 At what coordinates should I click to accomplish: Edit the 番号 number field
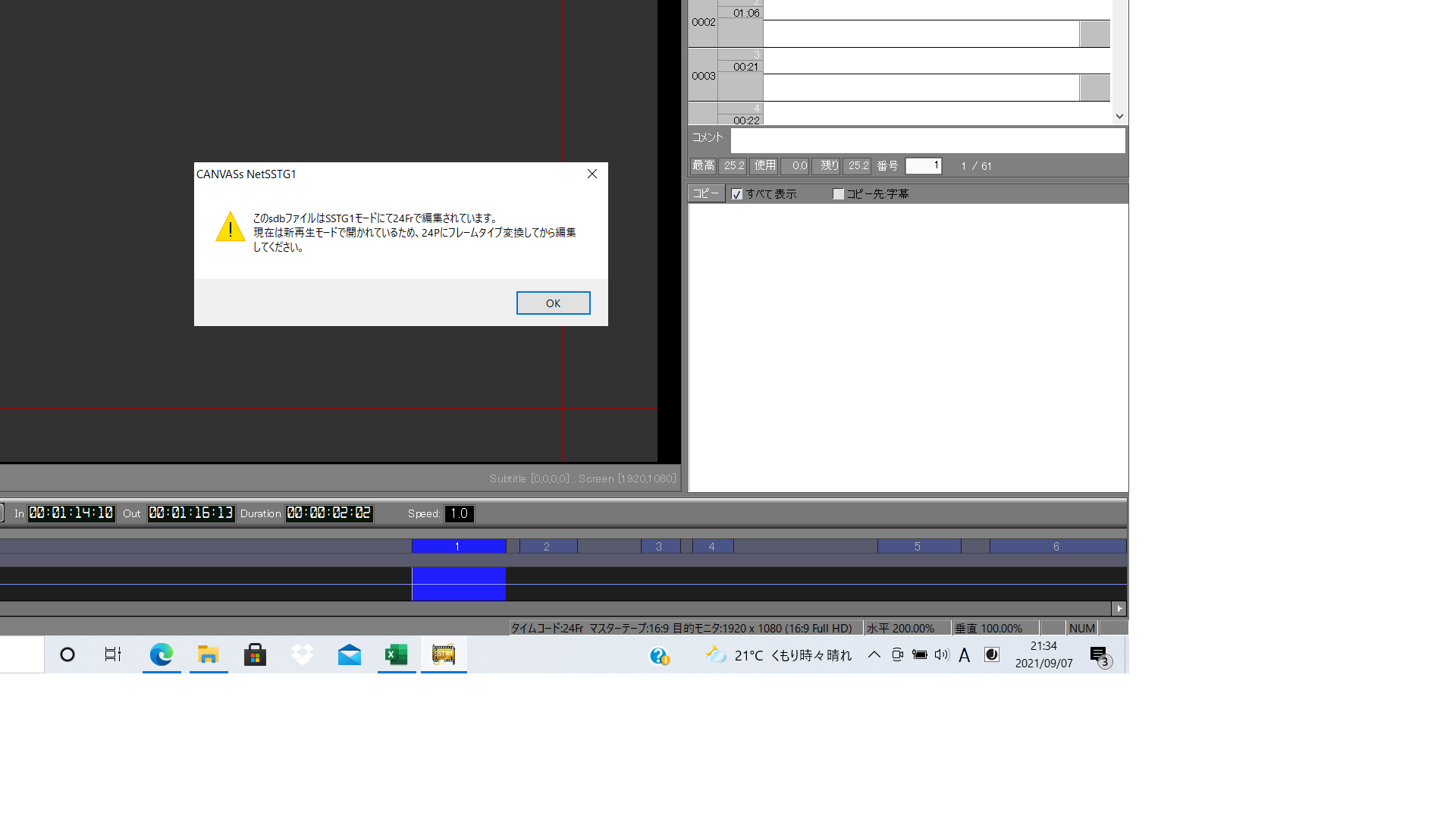pyautogui.click(x=924, y=166)
